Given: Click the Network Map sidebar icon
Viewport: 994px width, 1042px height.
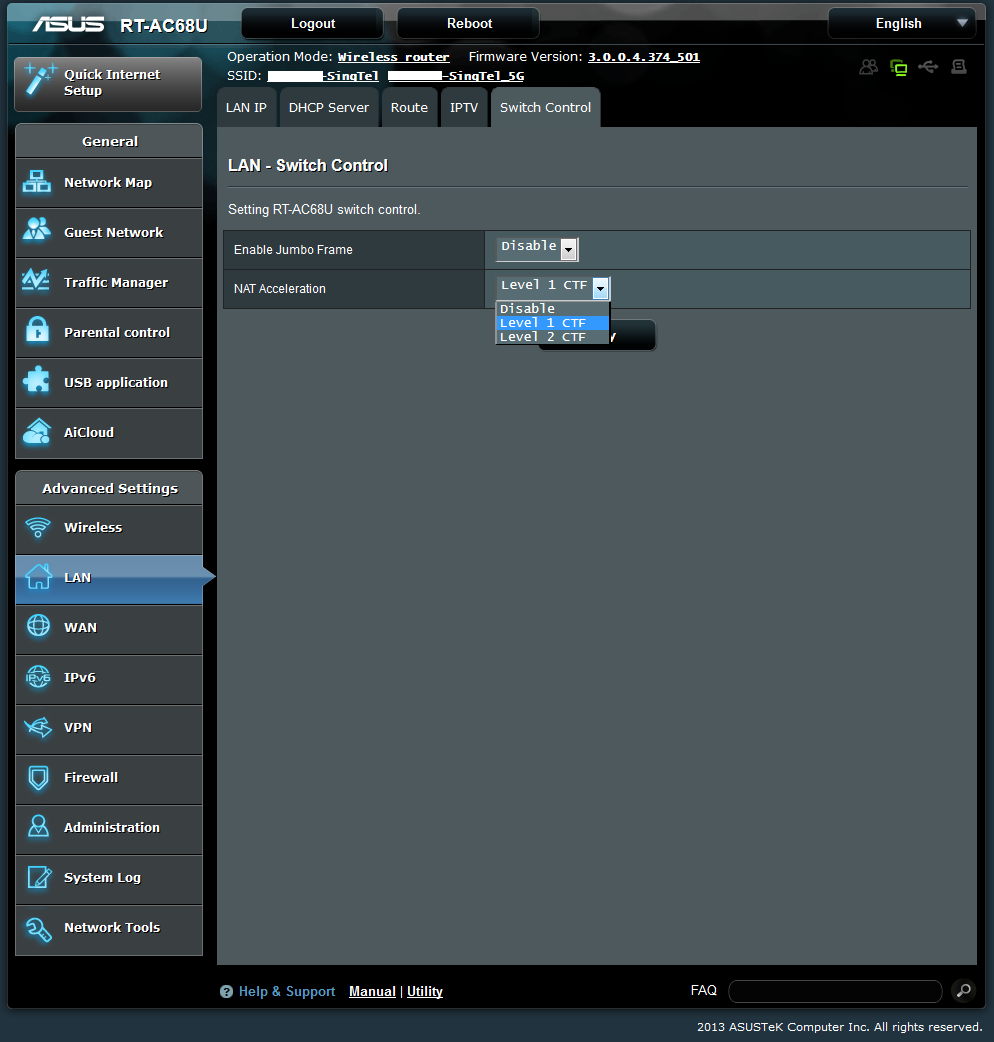Looking at the screenshot, I should click(x=37, y=182).
